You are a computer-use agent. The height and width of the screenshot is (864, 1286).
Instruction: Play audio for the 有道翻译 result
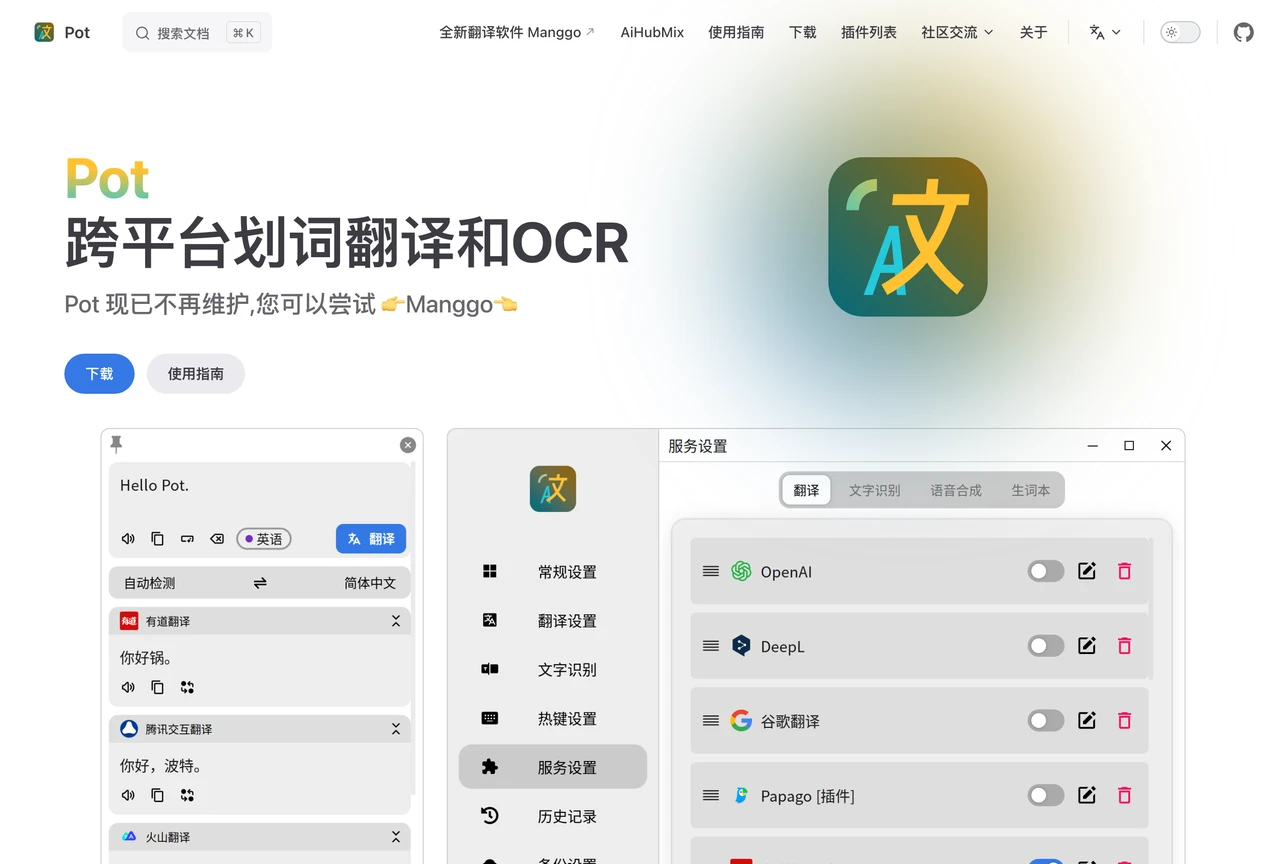[128, 687]
